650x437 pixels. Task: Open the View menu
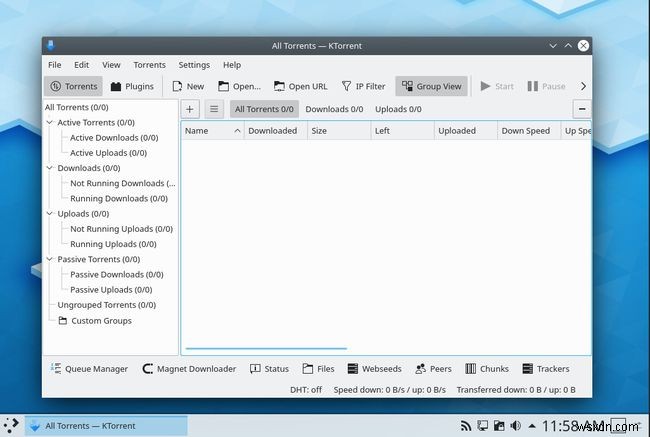tap(111, 65)
